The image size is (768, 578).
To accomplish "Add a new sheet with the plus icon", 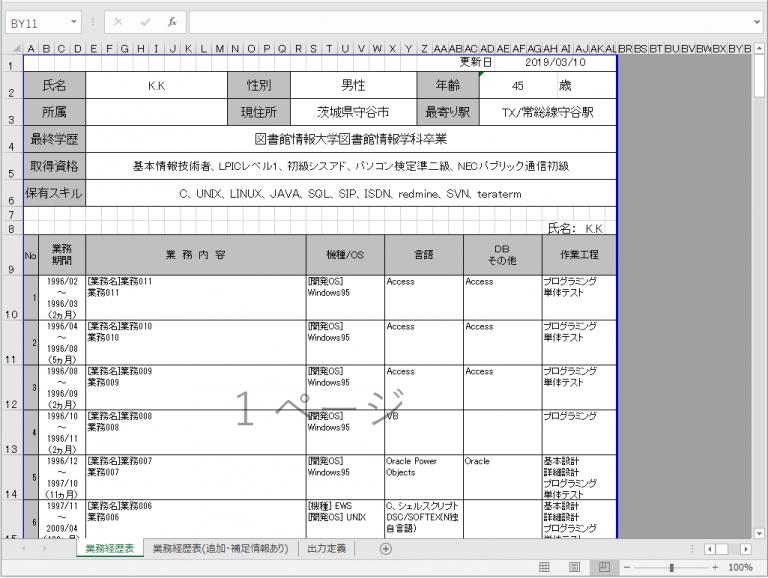I will pyautogui.click(x=386, y=549).
